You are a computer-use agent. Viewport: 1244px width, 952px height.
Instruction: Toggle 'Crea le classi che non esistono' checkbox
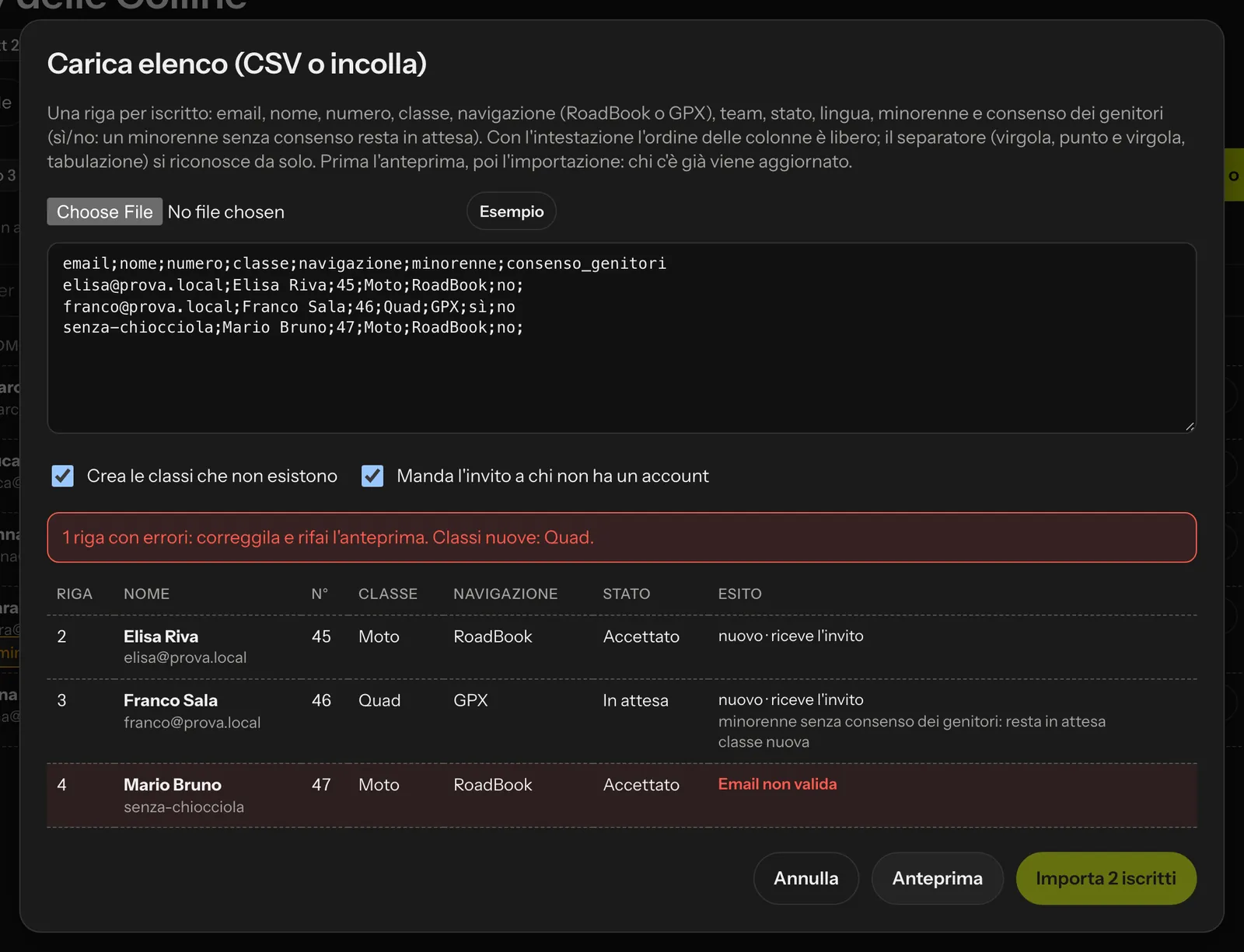pos(63,476)
